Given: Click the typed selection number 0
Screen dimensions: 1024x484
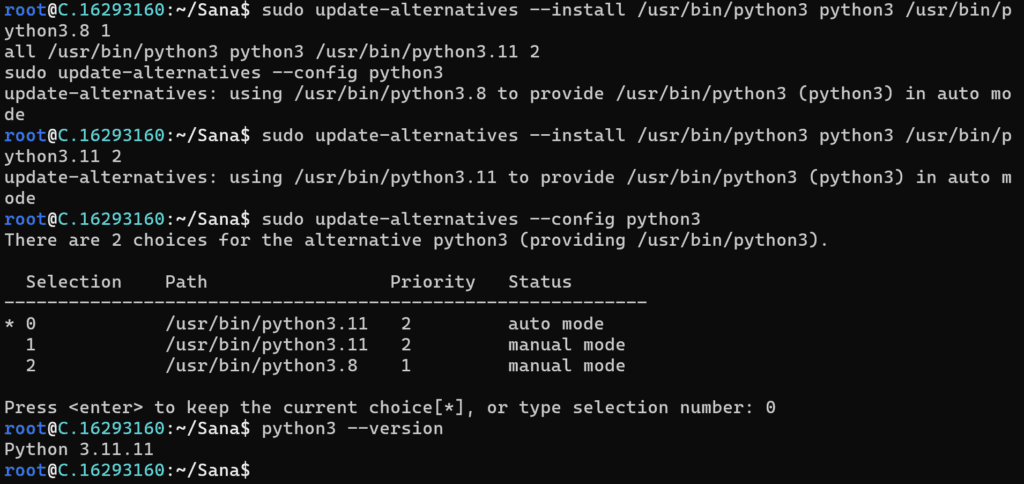Looking at the screenshot, I should pos(771,408).
